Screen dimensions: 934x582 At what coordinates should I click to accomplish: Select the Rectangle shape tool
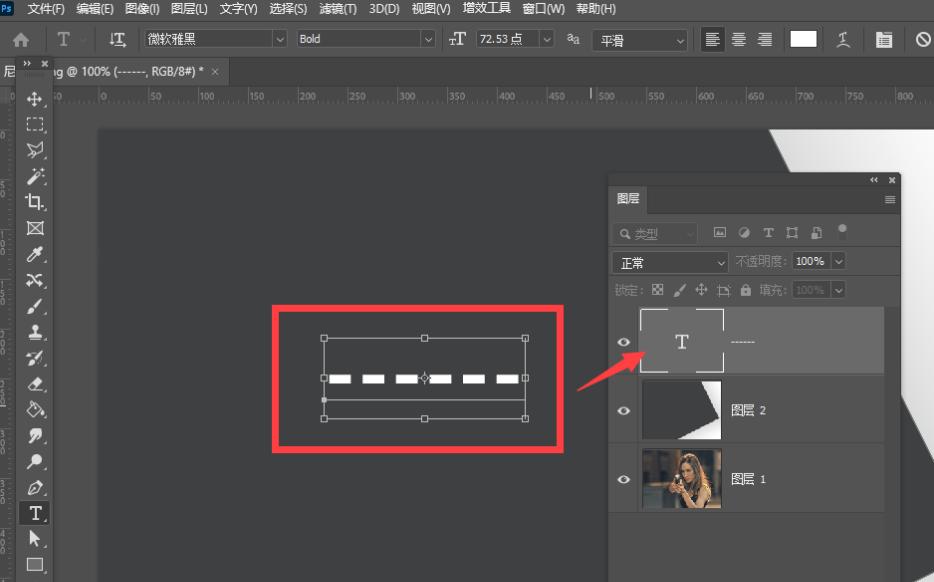click(x=35, y=564)
